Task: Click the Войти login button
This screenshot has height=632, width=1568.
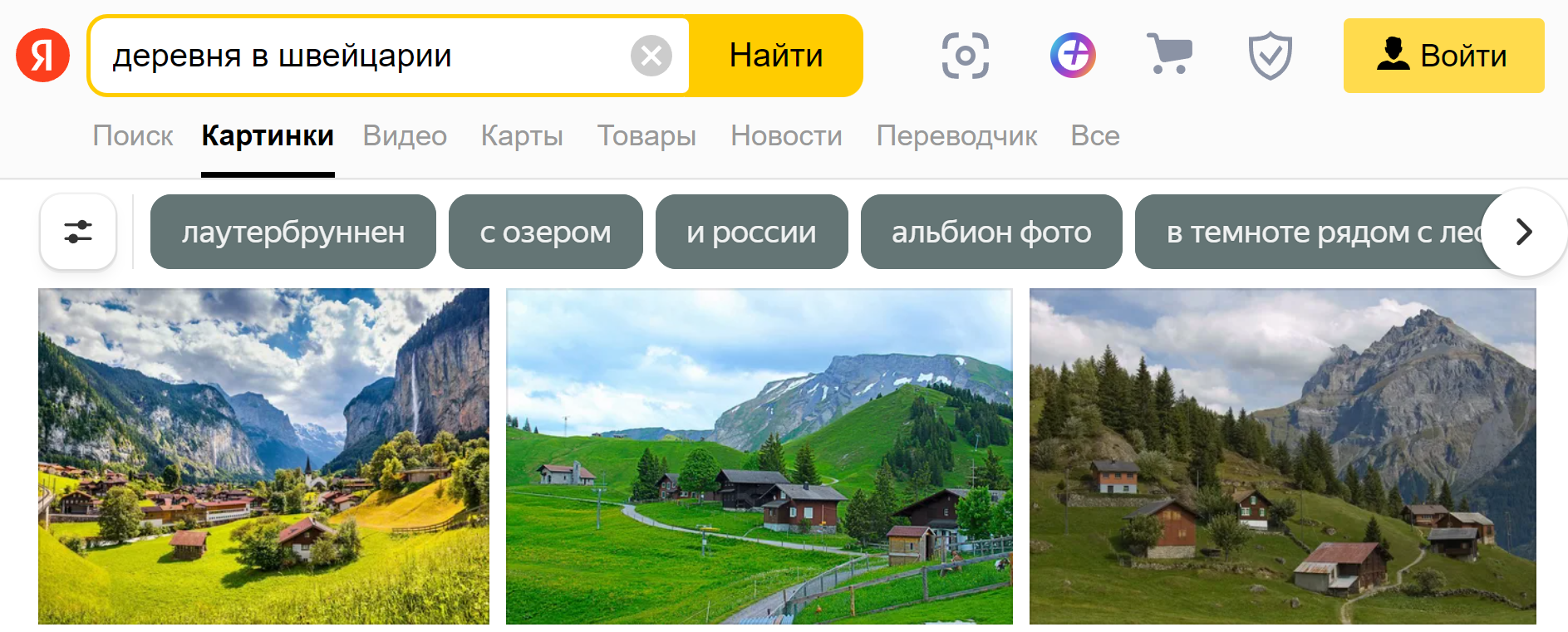Action: click(x=1443, y=56)
